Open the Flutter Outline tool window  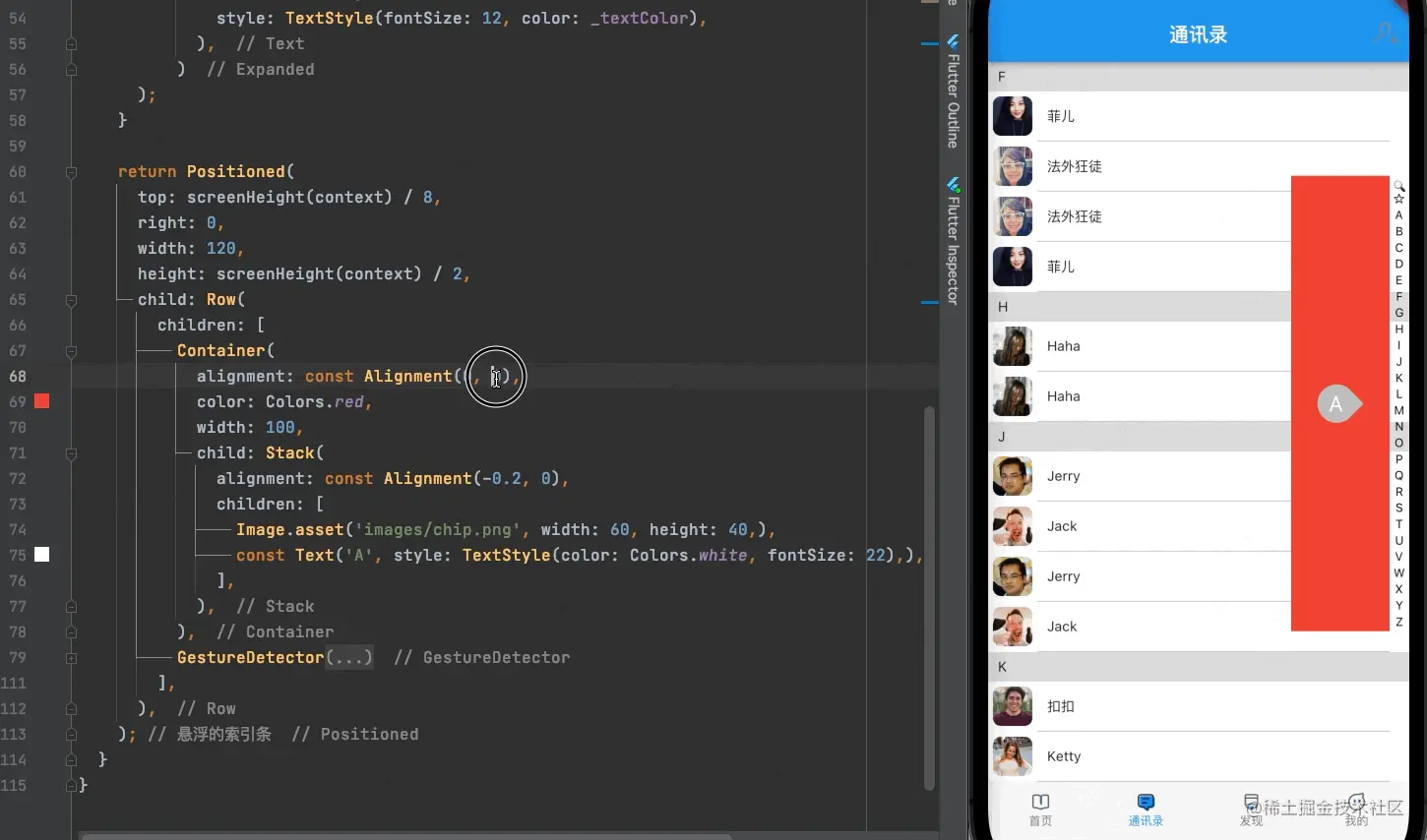(953, 91)
